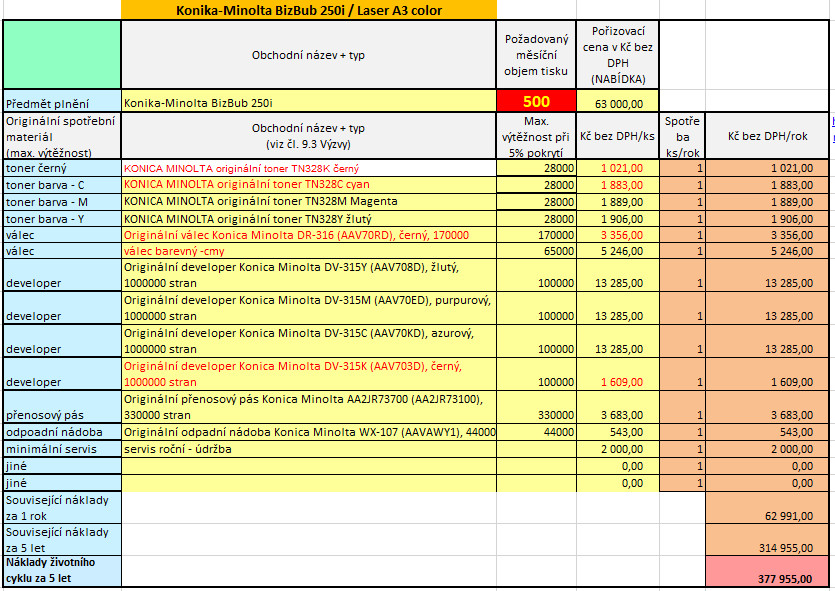Select the 'Originální přenosový pás Konica Minolta AA2JR73700' cell
Viewport: 835px width, 591px height.
click(x=309, y=407)
